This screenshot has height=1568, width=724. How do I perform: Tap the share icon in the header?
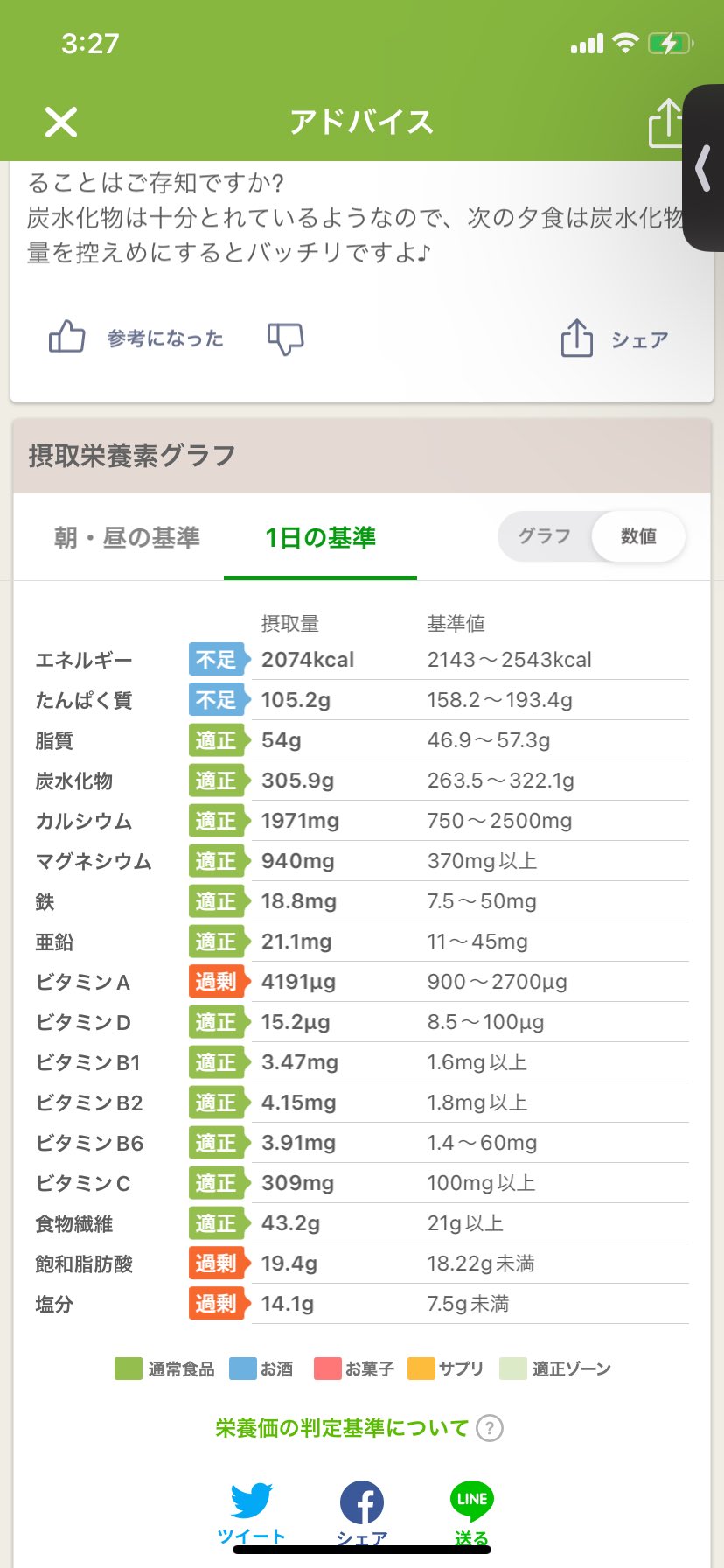(665, 122)
